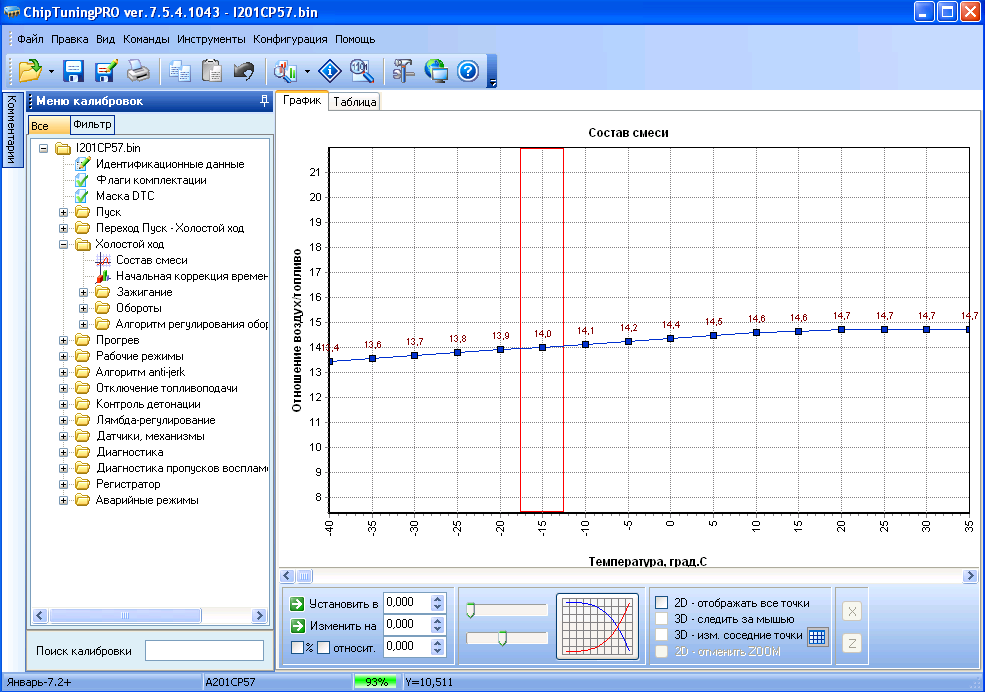The height and width of the screenshot is (692, 985).
Task: Click the binary search magnifier icon
Action: pos(362,71)
